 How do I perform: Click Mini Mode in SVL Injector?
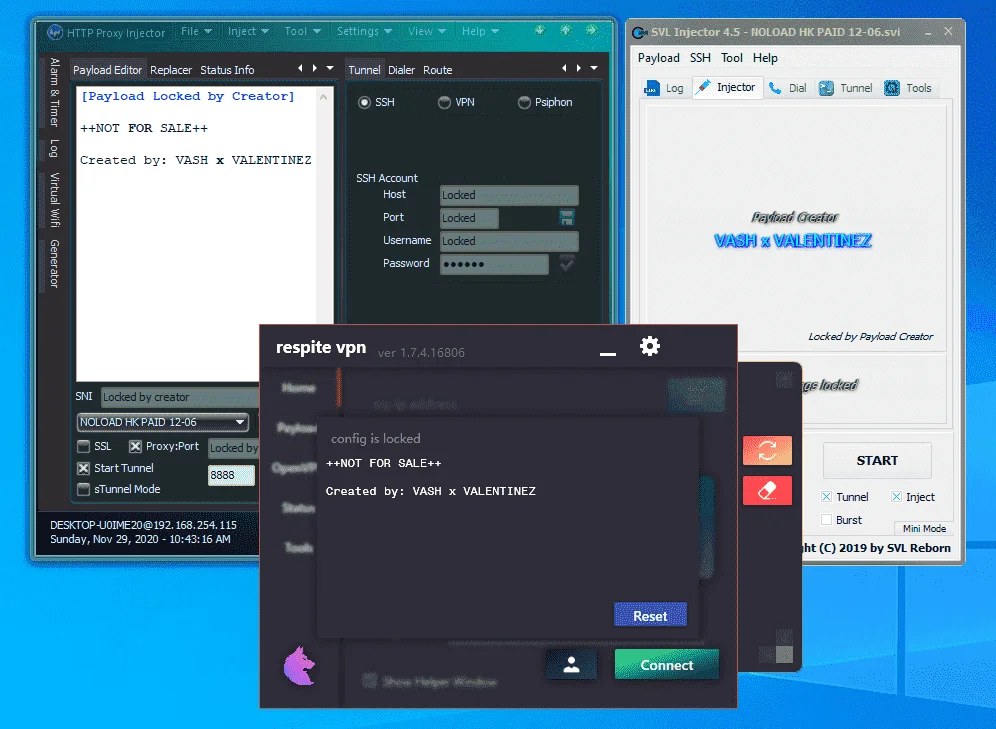point(924,528)
